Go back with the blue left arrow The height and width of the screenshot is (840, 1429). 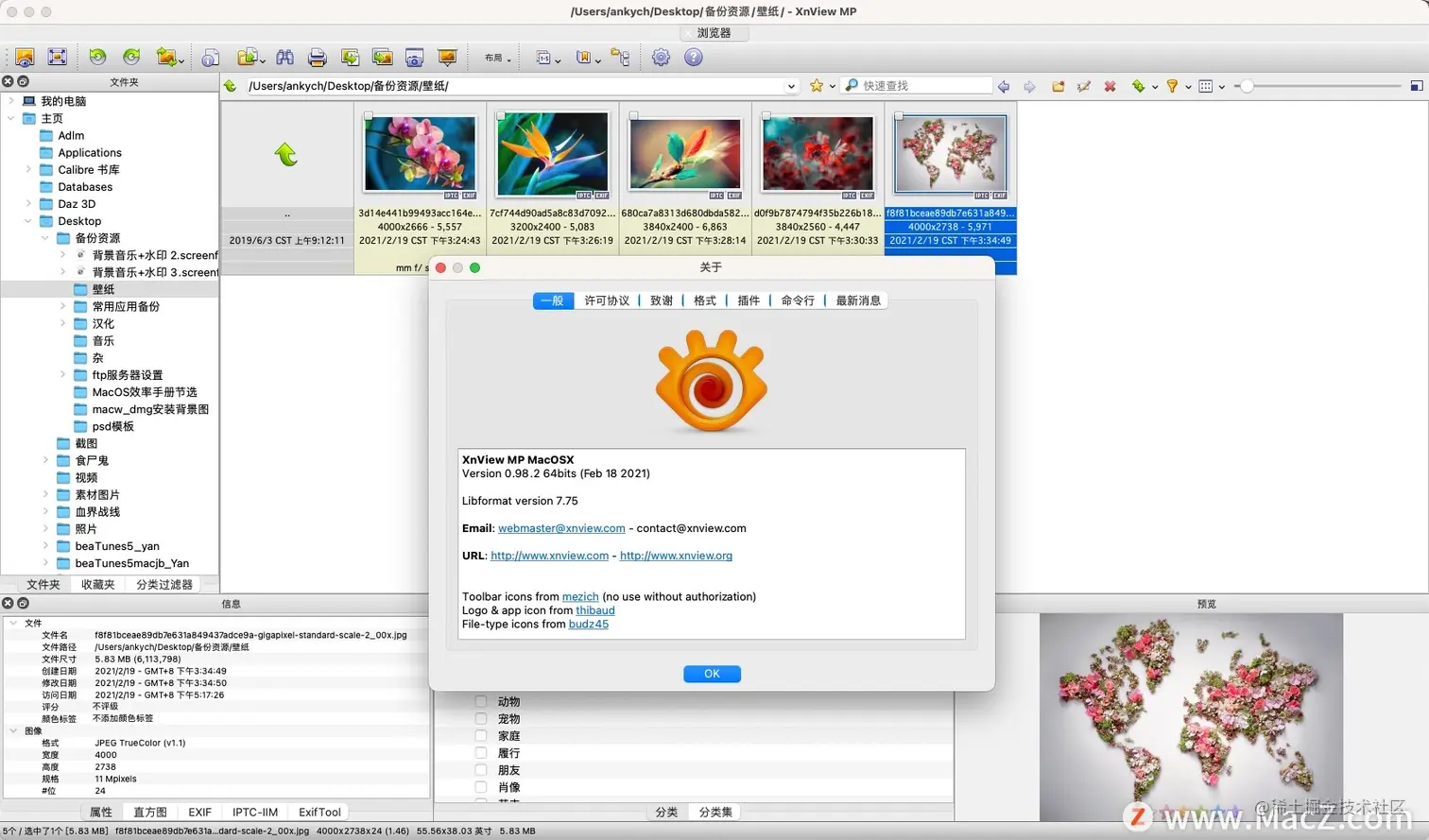[x=1004, y=86]
